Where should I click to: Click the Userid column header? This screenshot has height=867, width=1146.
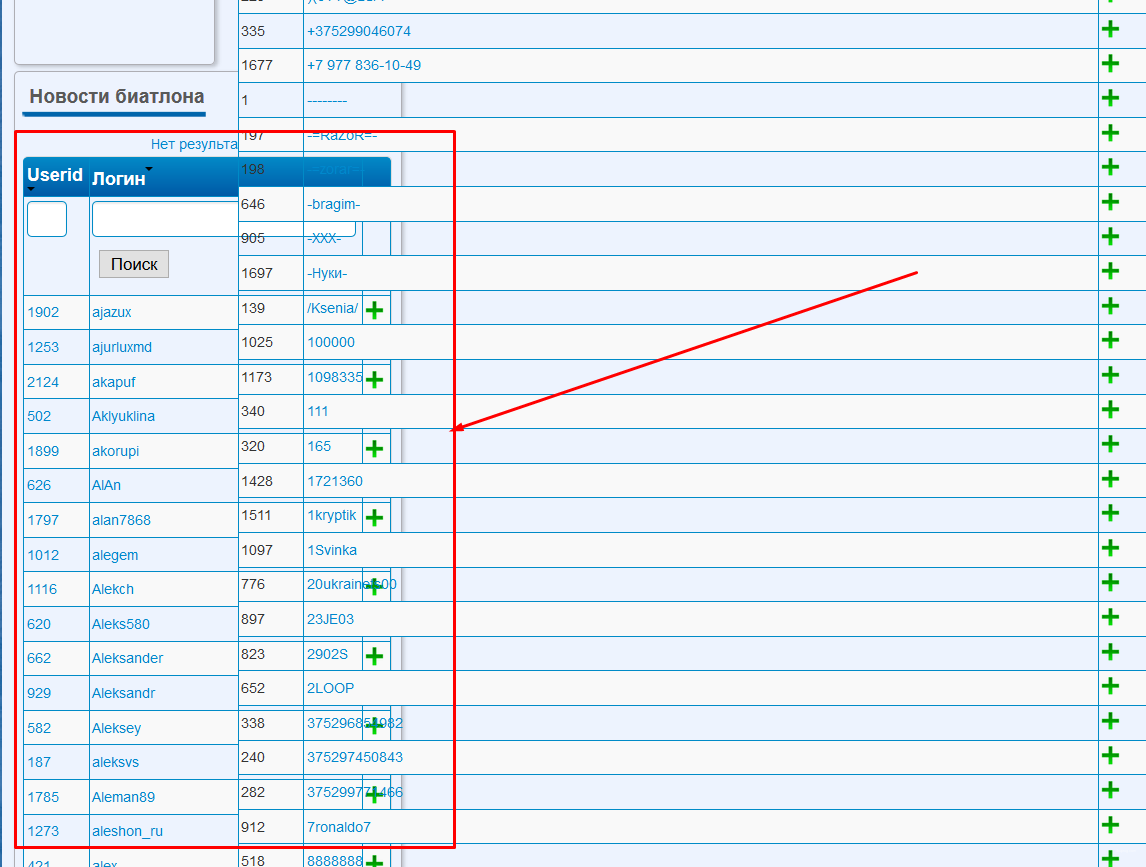coord(55,175)
